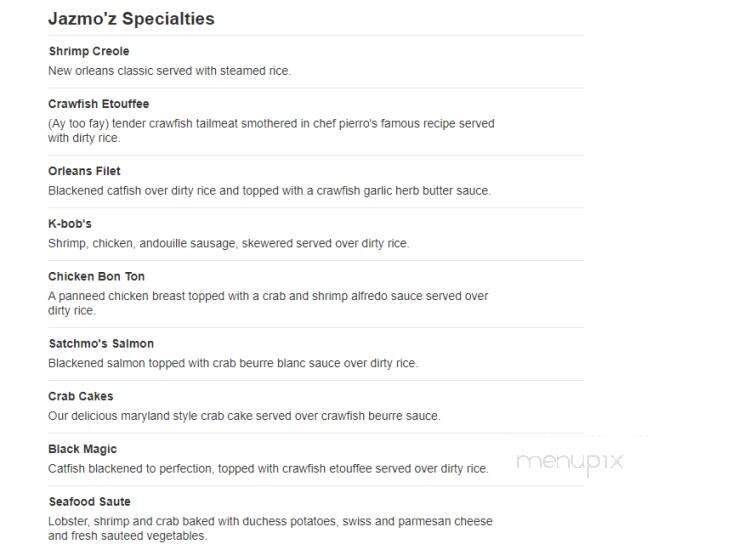Click the Orleans Filet blackened catfish description
The image size is (749, 544).
tap(269, 191)
